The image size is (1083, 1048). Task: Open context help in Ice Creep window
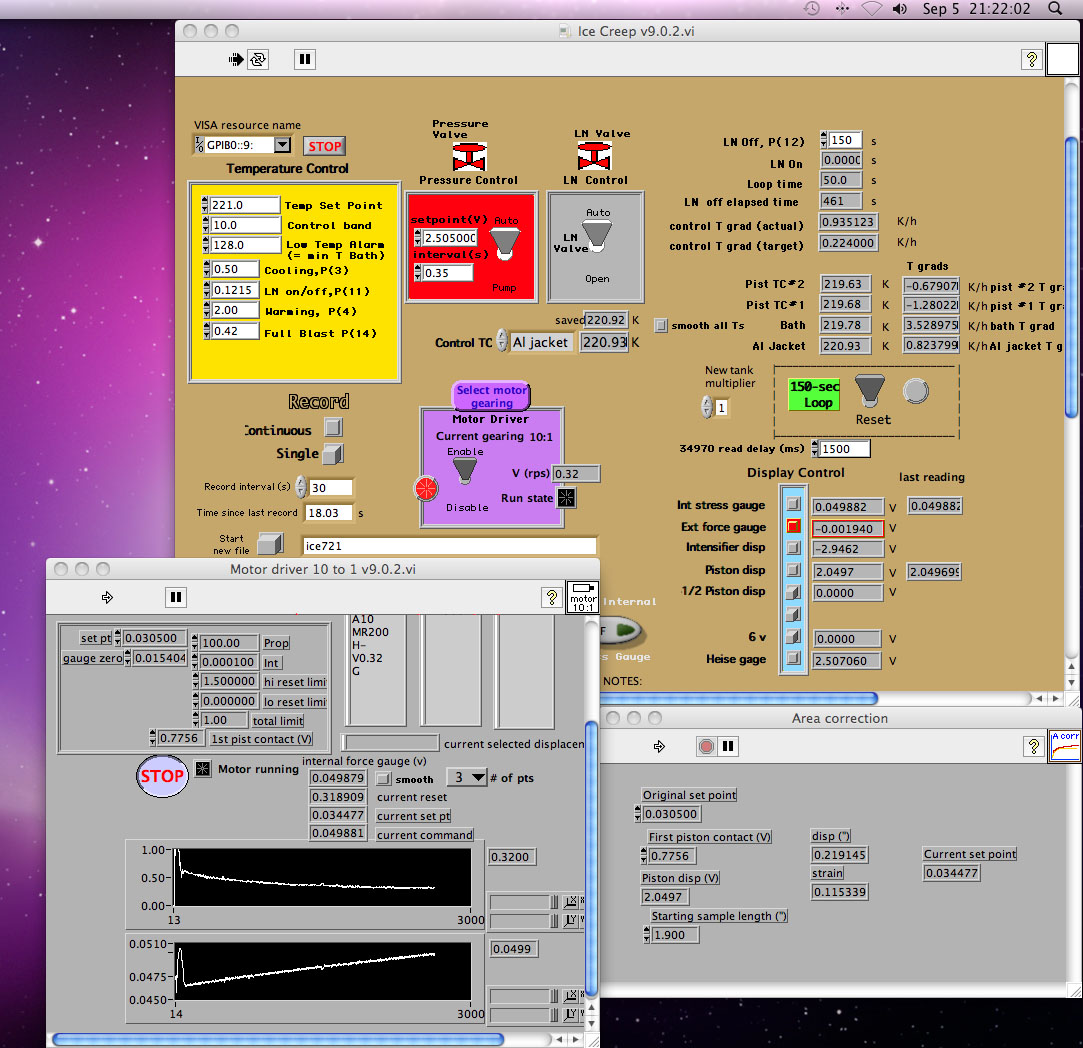pos(1031,60)
